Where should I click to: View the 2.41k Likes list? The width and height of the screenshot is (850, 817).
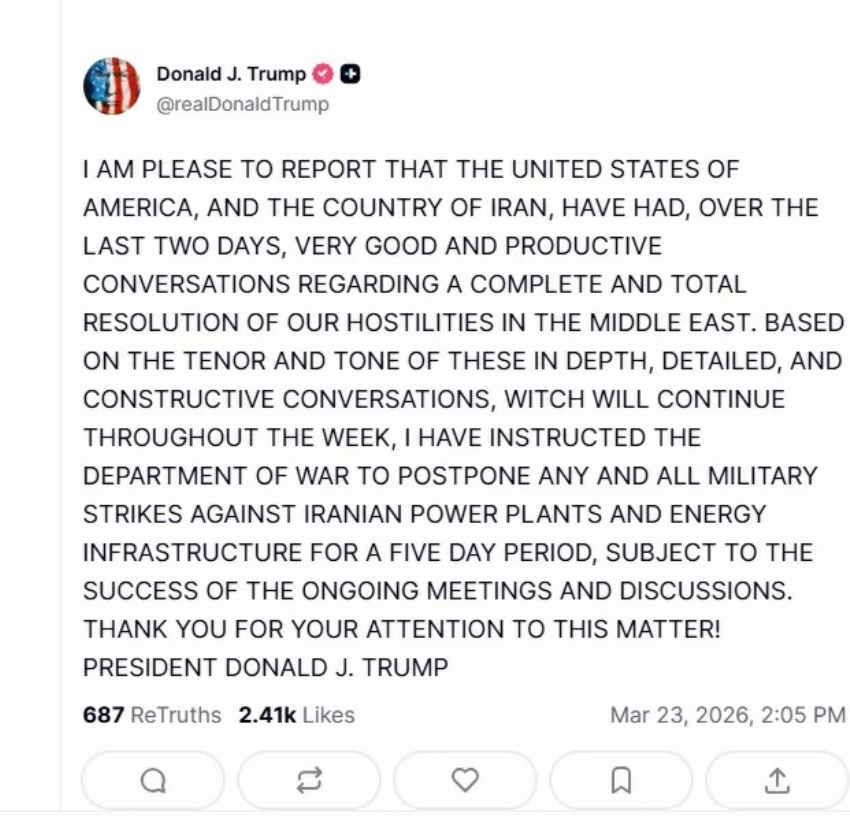[x=296, y=715]
